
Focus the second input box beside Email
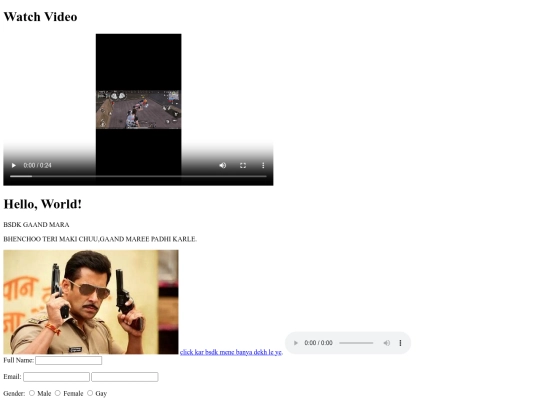tap(125, 377)
